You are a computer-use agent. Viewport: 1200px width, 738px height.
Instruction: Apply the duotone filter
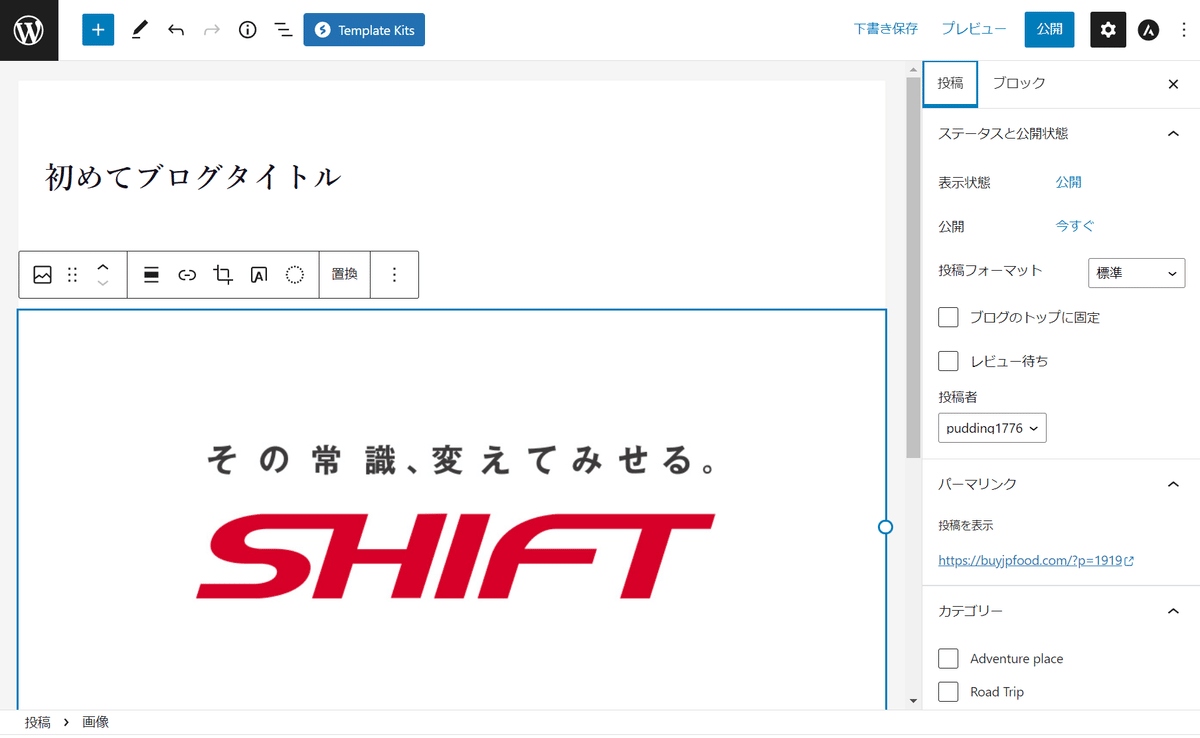[x=295, y=274]
